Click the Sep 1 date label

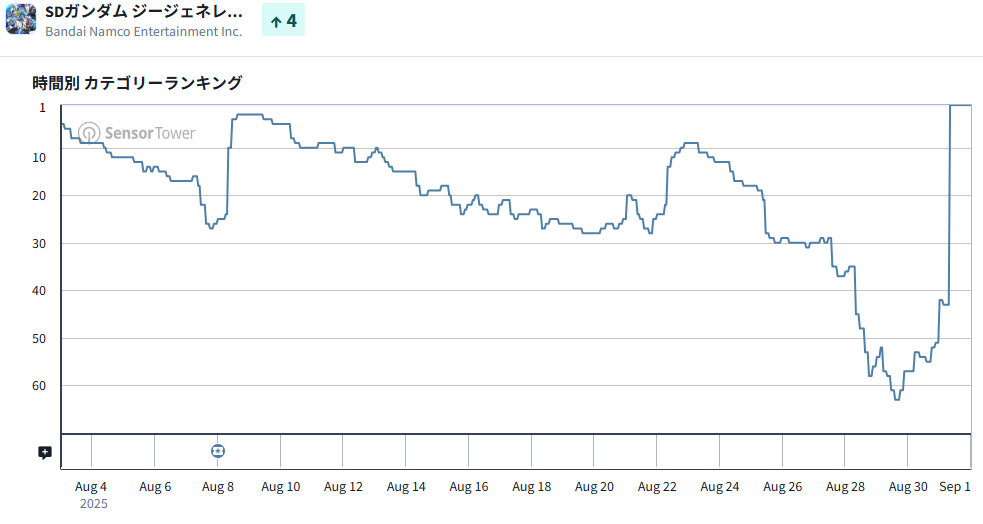tap(955, 487)
